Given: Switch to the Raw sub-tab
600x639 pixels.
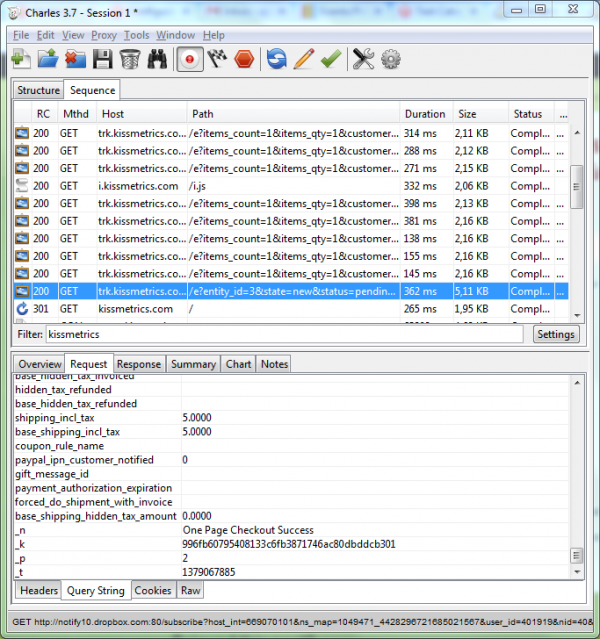Looking at the screenshot, I should pos(190,590).
